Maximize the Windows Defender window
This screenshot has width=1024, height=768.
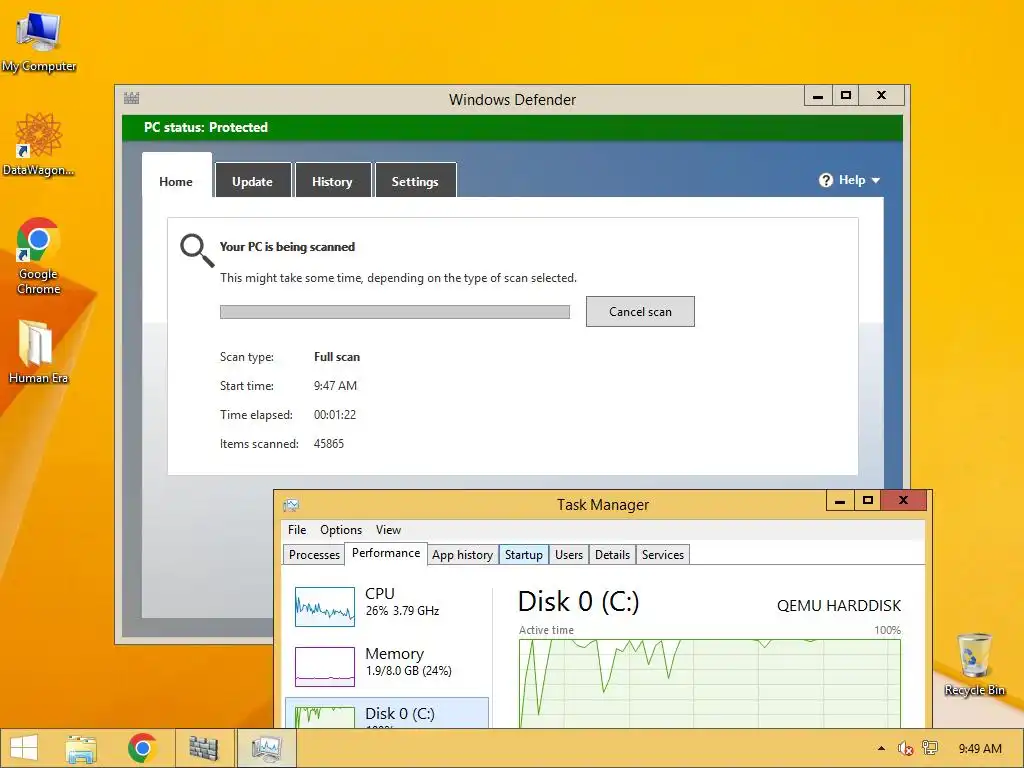click(846, 95)
